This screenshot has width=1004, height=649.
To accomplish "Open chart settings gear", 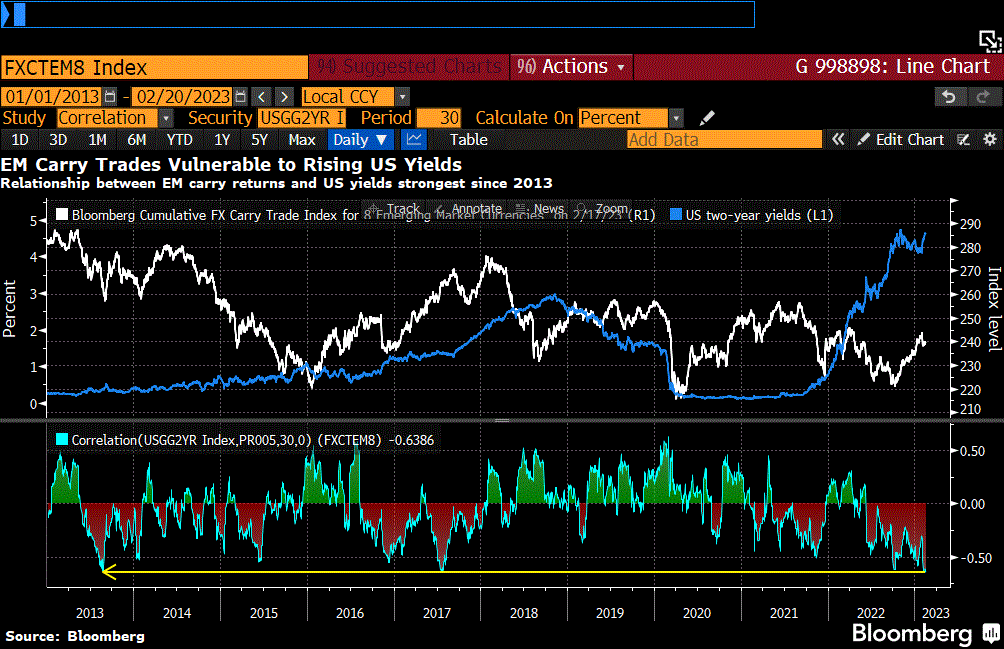I will pos(990,140).
